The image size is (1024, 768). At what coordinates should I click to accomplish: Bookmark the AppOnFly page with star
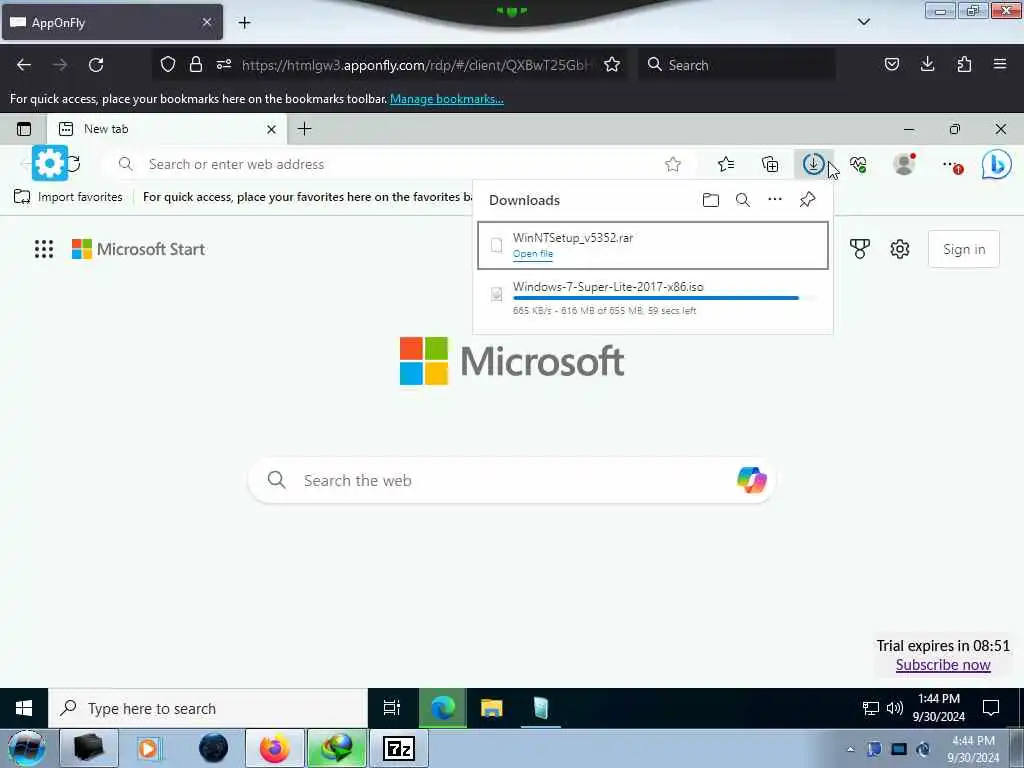(612, 64)
